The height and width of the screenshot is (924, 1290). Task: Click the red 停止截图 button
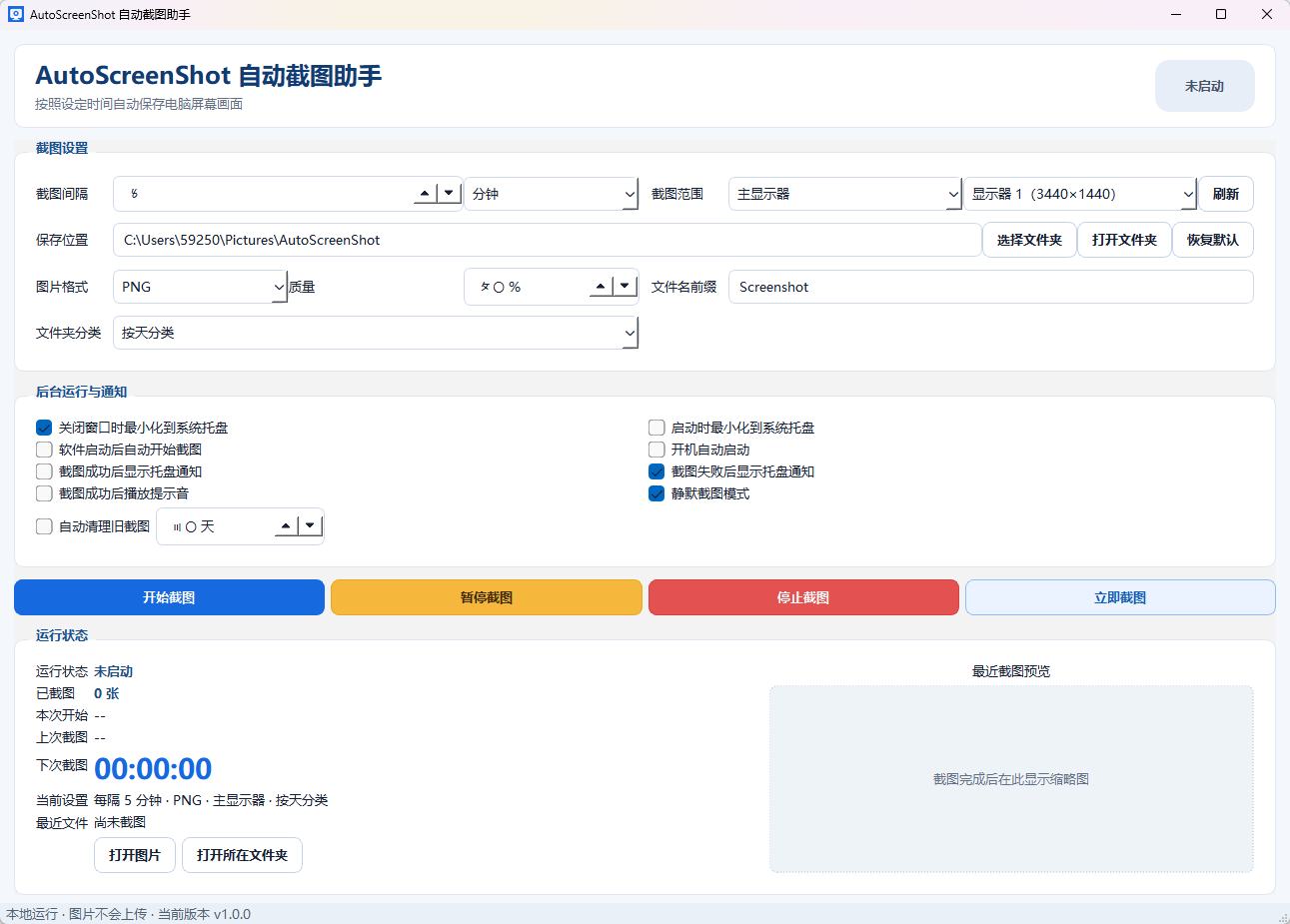(803, 597)
